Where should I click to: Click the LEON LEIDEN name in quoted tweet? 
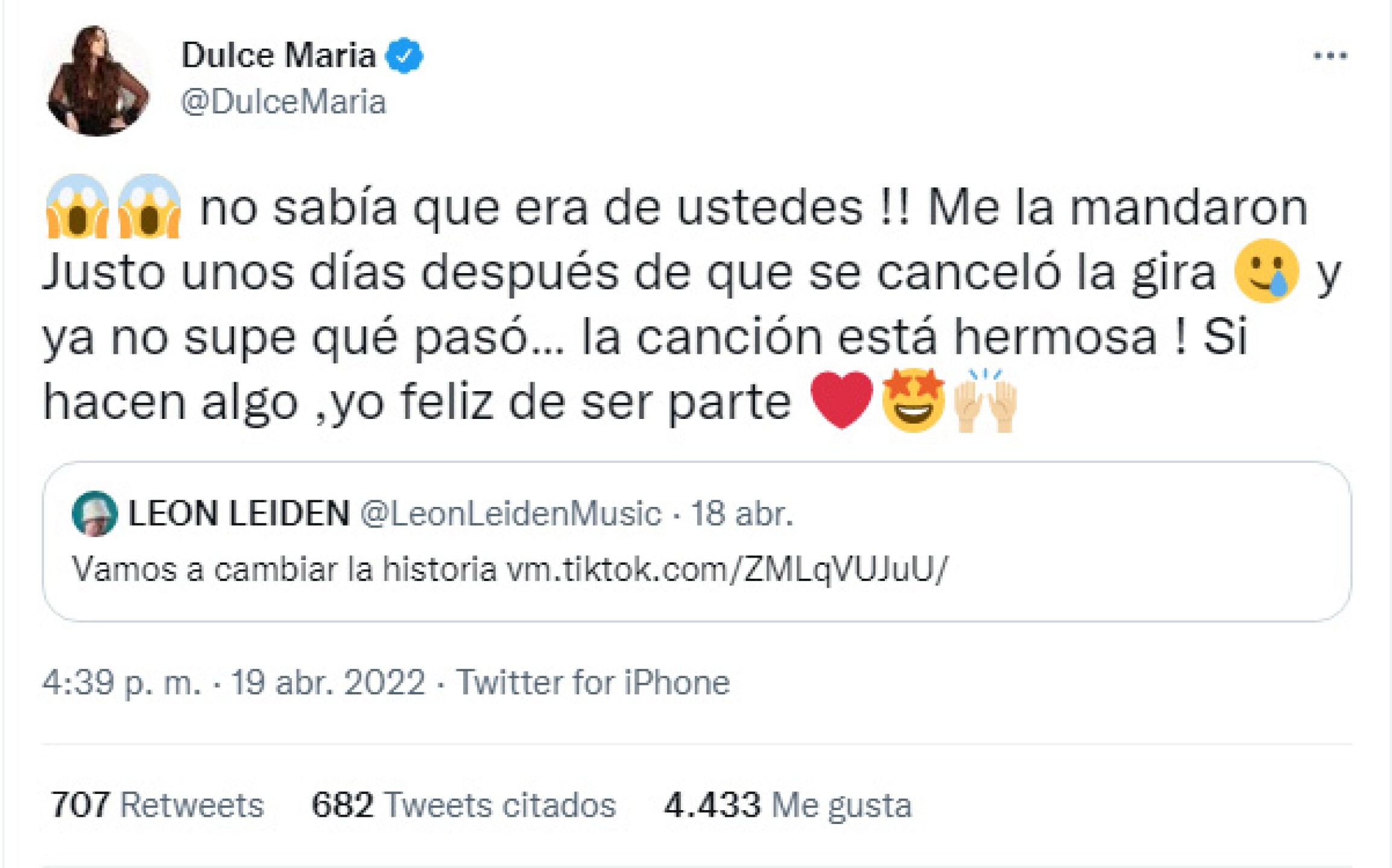pyautogui.click(x=239, y=514)
